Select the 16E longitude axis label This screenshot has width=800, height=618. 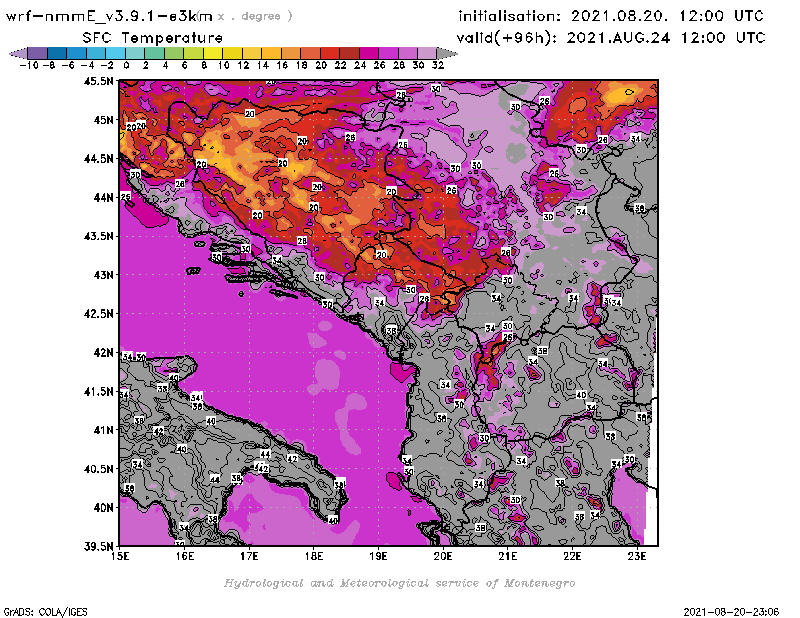coord(185,556)
